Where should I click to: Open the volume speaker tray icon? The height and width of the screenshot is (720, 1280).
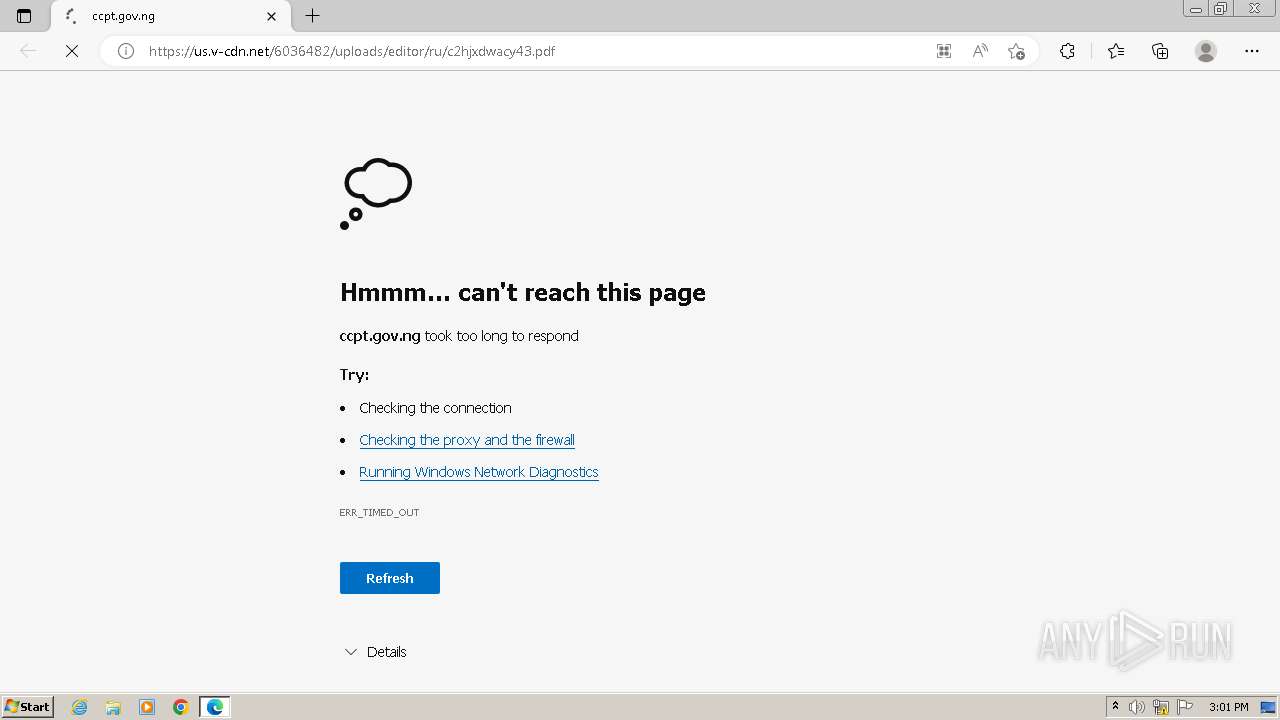click(x=1137, y=707)
